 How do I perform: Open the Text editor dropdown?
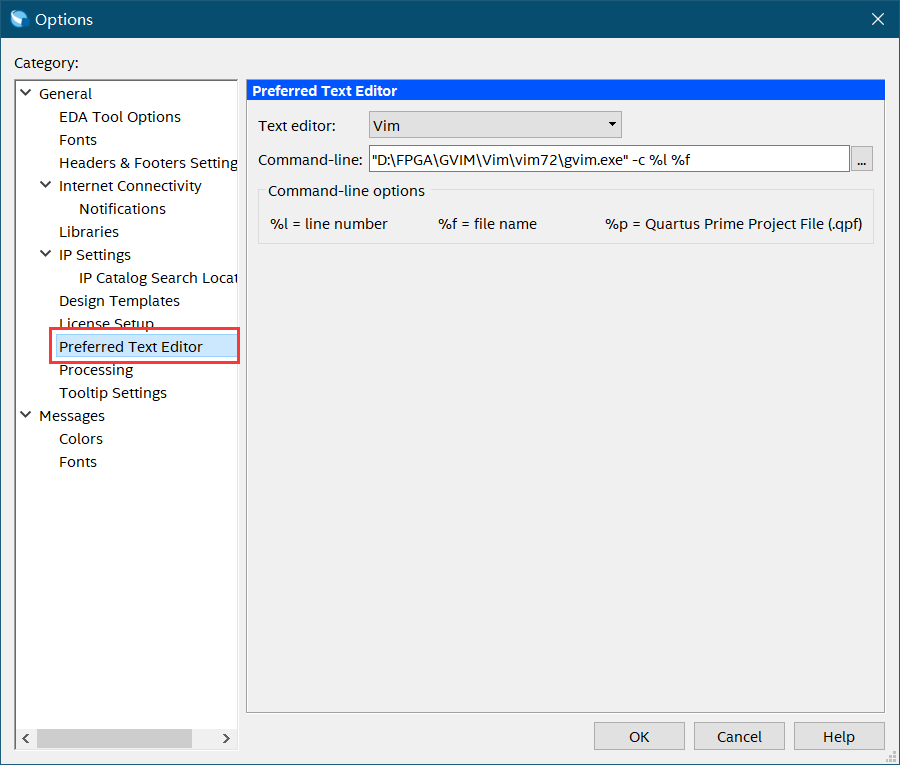point(495,125)
